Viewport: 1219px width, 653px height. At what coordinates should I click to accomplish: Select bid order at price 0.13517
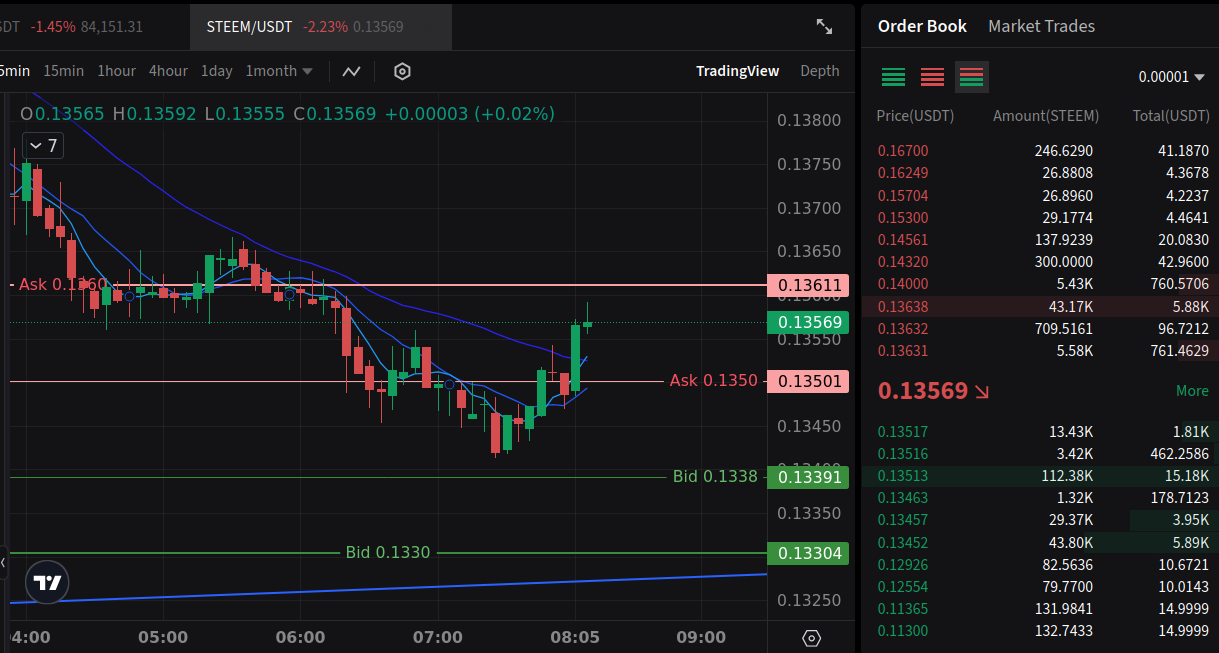tap(1040, 432)
